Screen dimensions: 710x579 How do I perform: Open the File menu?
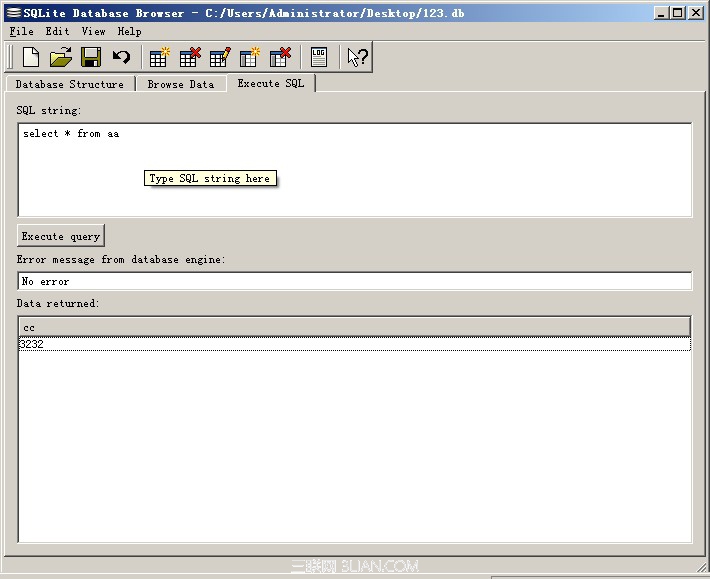21,31
